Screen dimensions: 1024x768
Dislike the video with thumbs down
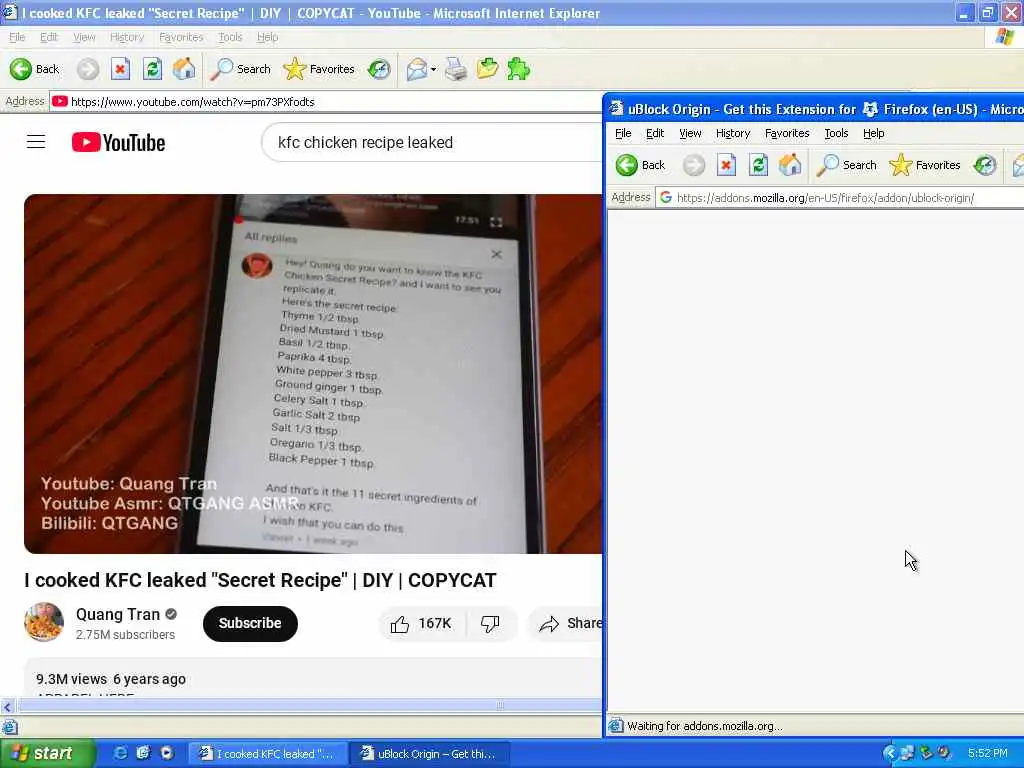coord(490,624)
